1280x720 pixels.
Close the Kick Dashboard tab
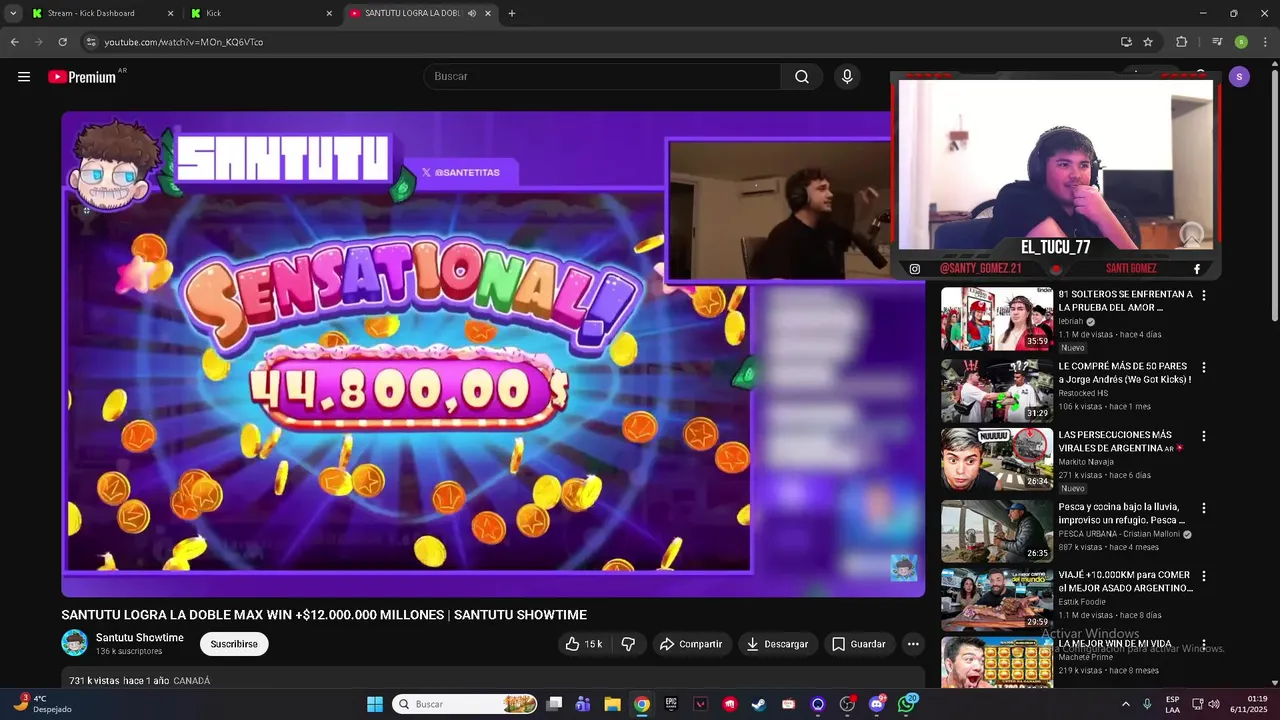point(170,13)
